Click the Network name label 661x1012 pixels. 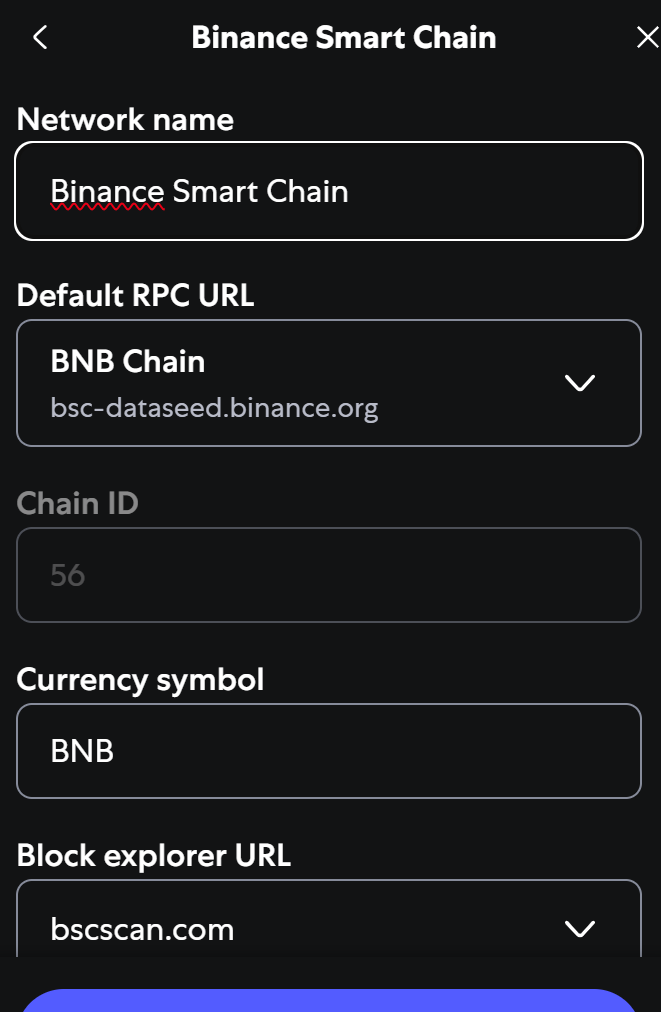125,120
